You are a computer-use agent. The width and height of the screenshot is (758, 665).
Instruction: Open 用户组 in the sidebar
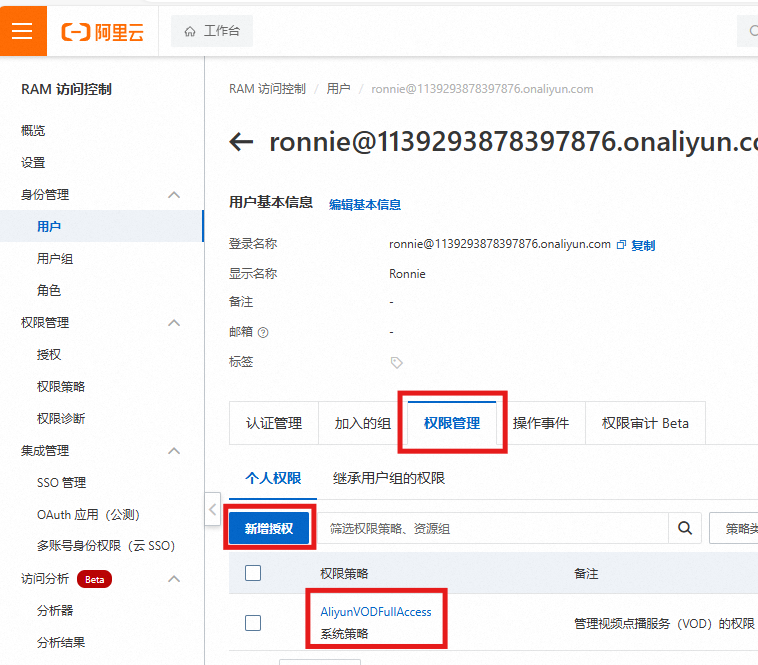pos(55,259)
